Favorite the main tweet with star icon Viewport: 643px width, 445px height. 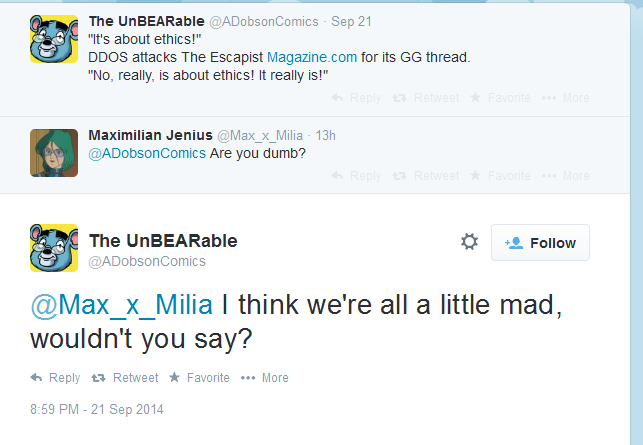(x=199, y=377)
